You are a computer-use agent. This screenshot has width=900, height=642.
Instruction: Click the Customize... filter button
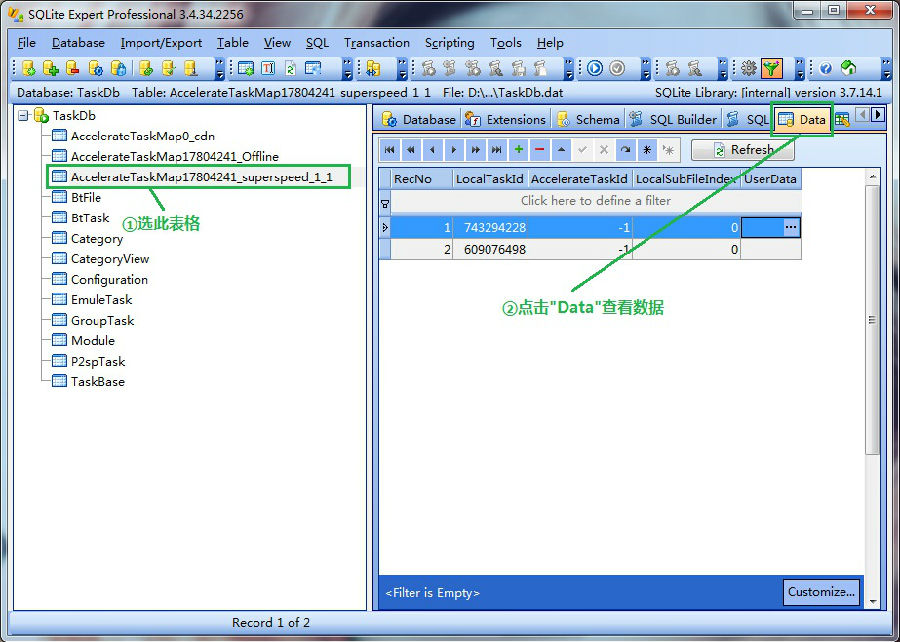(x=820, y=592)
